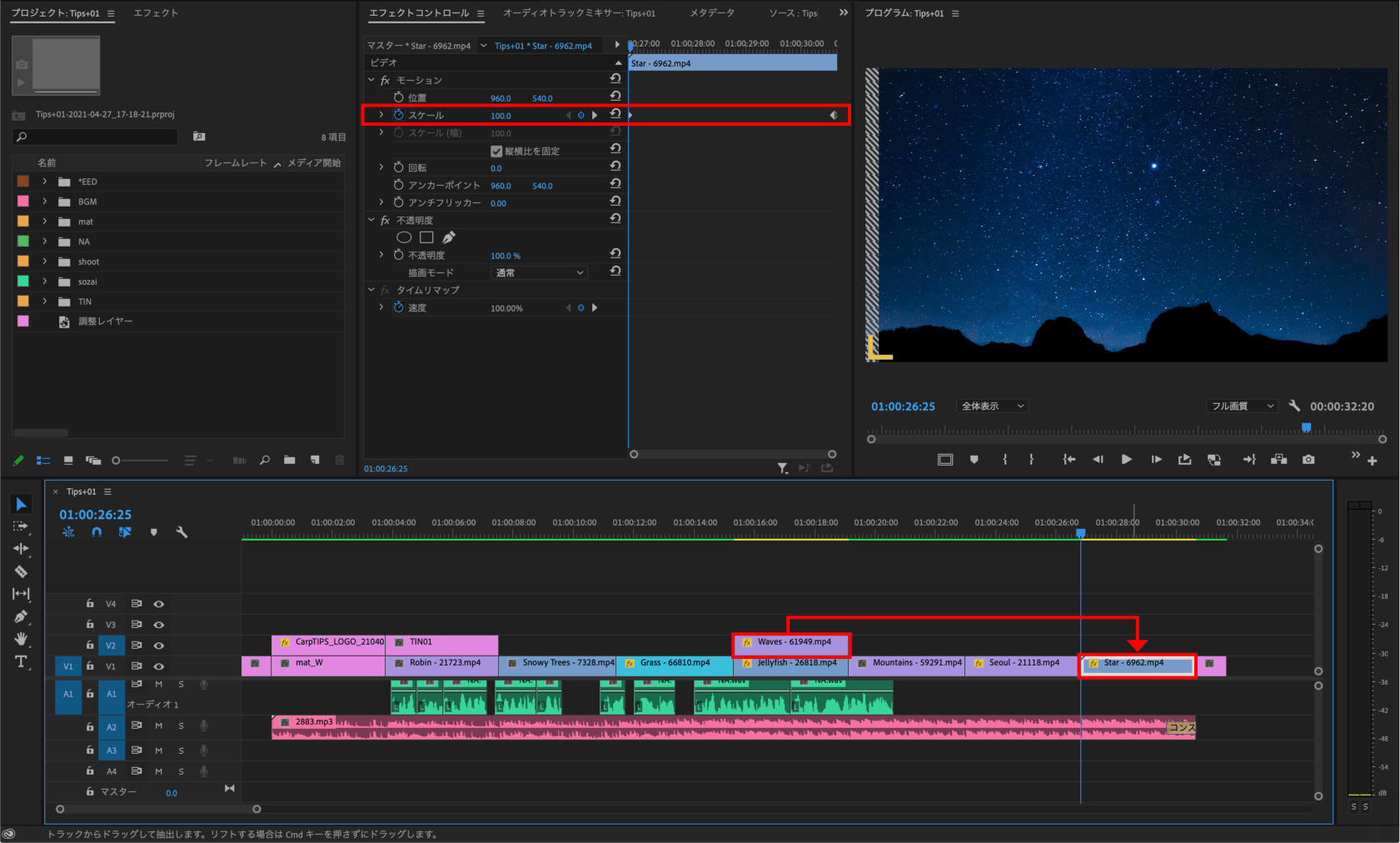This screenshot has height=843, width=1400.
Task: Toggle snap magnet icon in timeline
Action: pyautogui.click(x=97, y=532)
